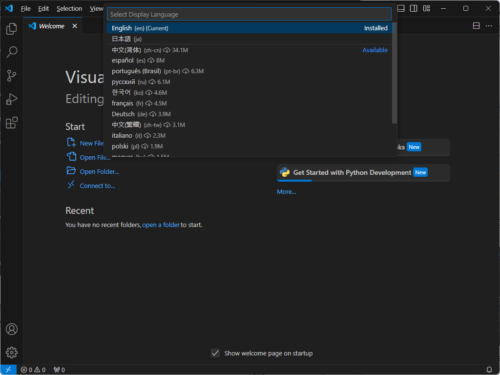Select español (es) language
Screen dimensions: 500x375
pos(249,60)
